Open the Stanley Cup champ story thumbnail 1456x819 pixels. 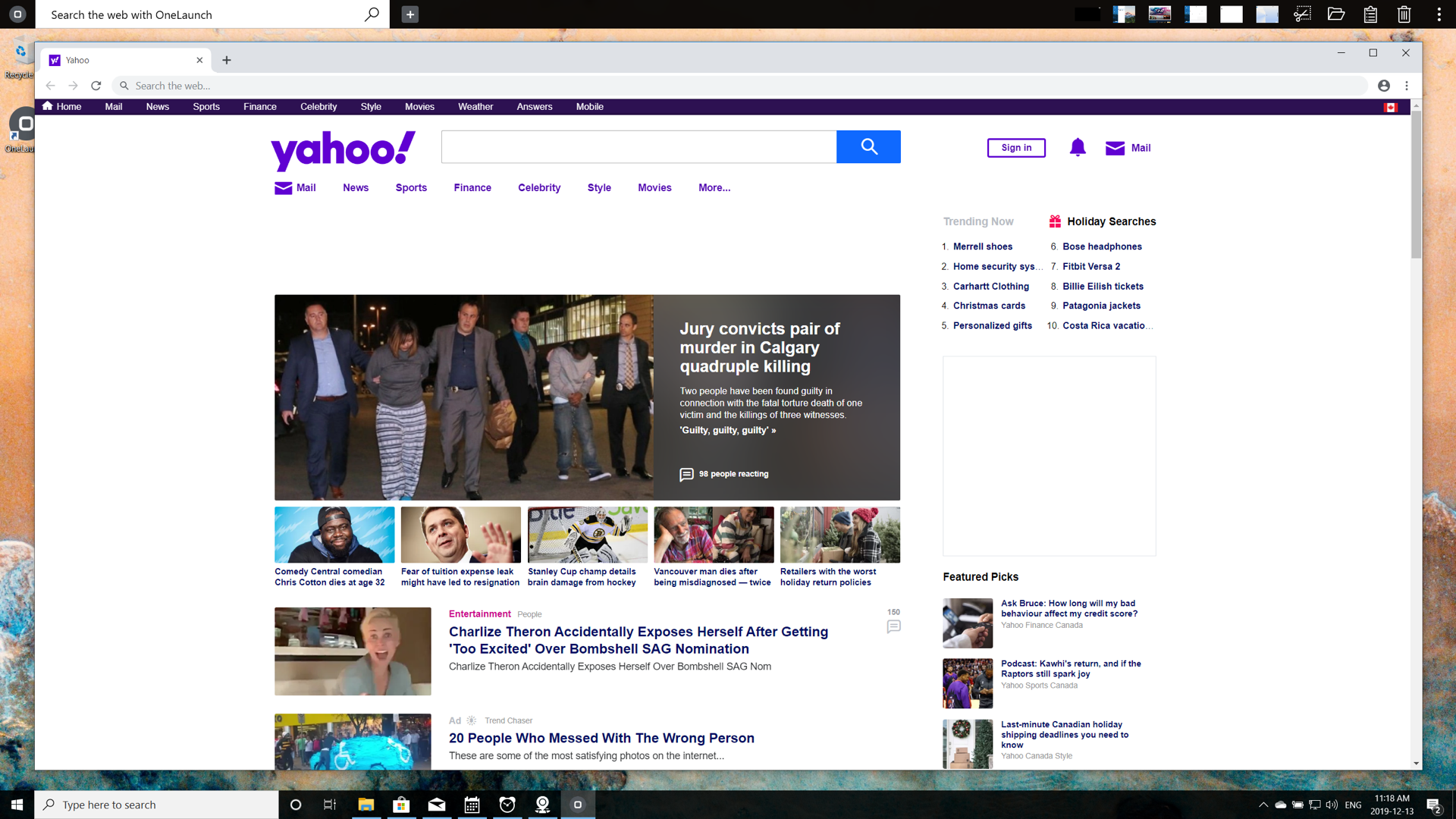click(x=588, y=535)
